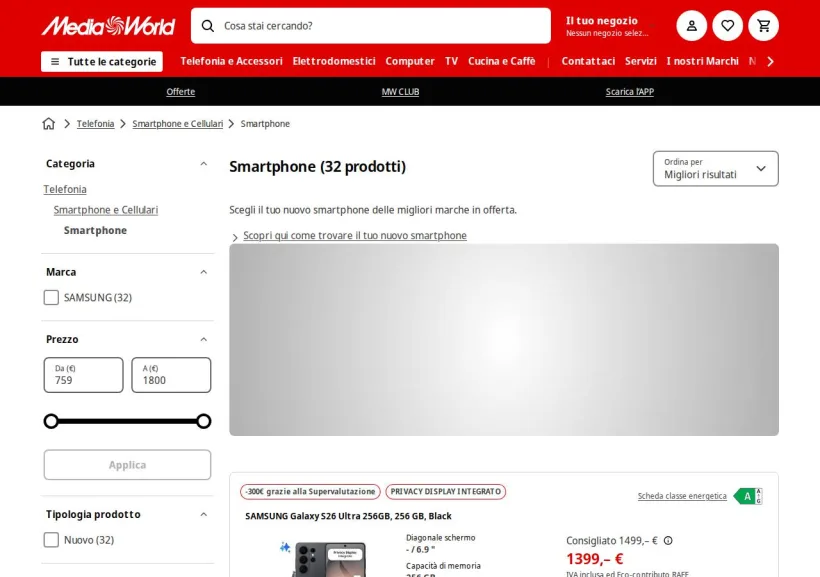Open the Scarica l'APP link
The image size is (820, 577).
pos(630,92)
